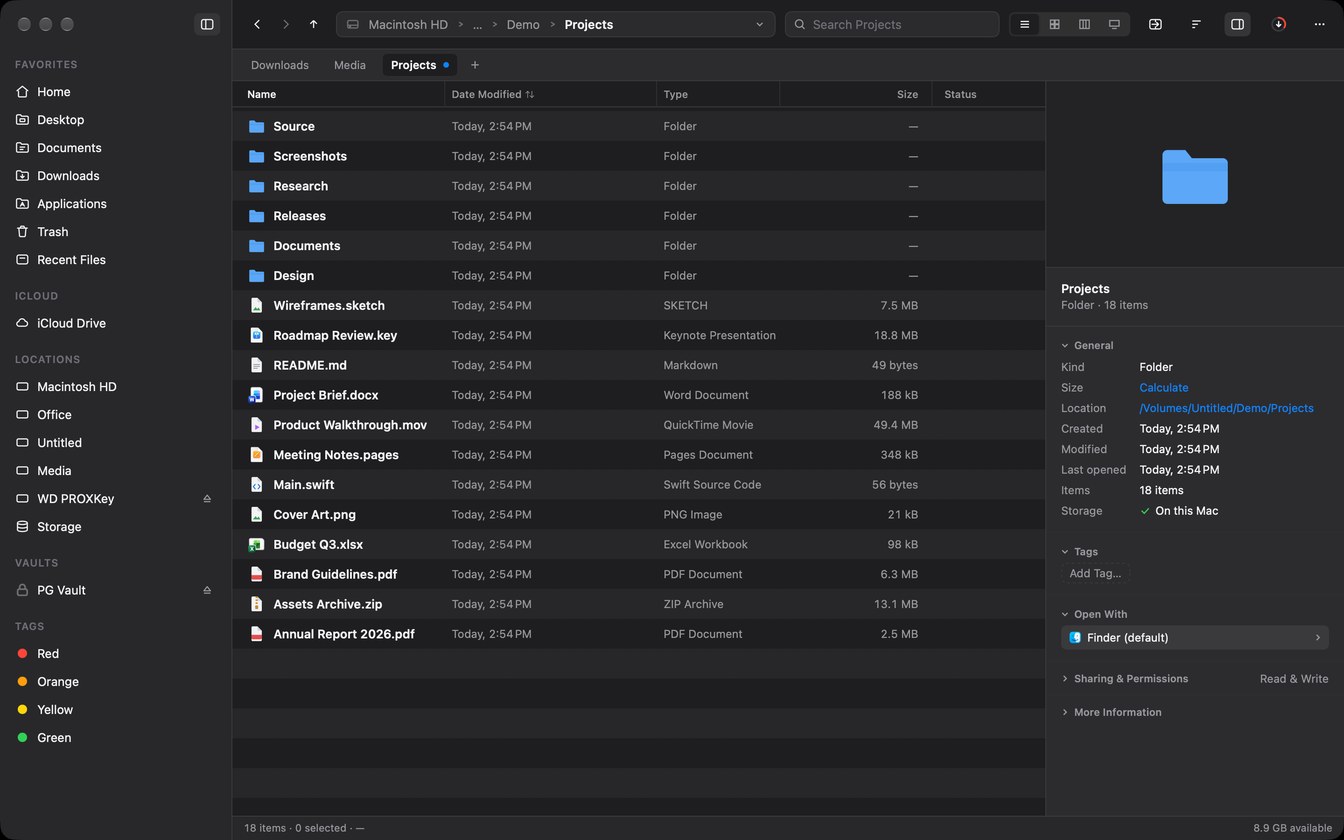
Task: Eject the WD PROXKey drive
Action: coord(207,498)
